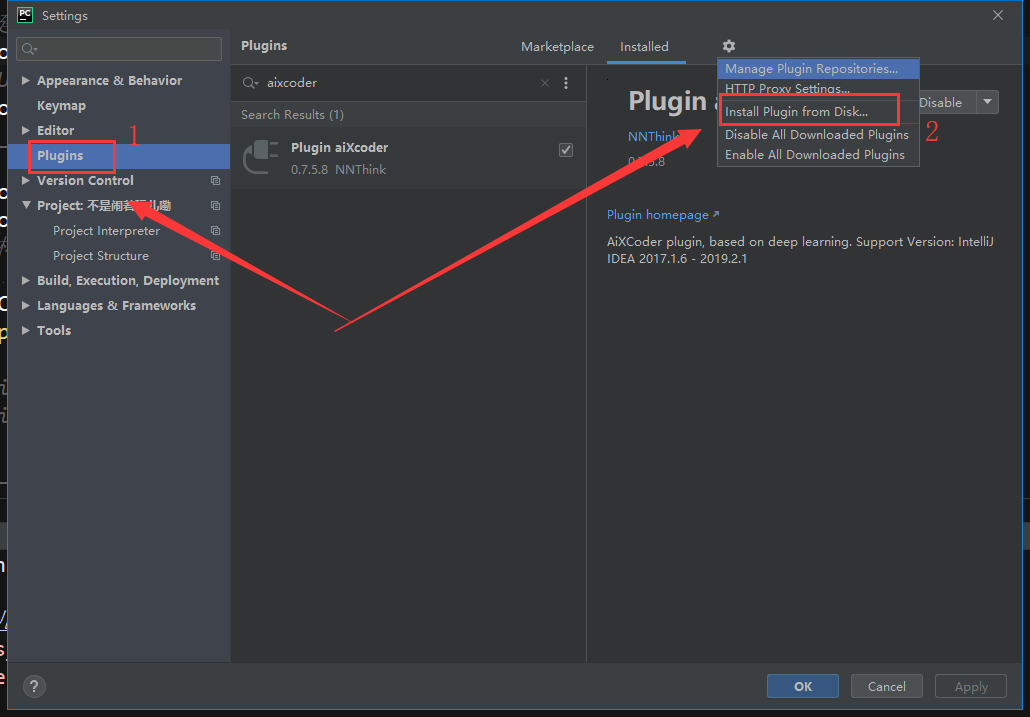This screenshot has width=1030, height=717.
Task: Choose HTTP Proxy Settings from the gear menu
Action: tap(784, 89)
